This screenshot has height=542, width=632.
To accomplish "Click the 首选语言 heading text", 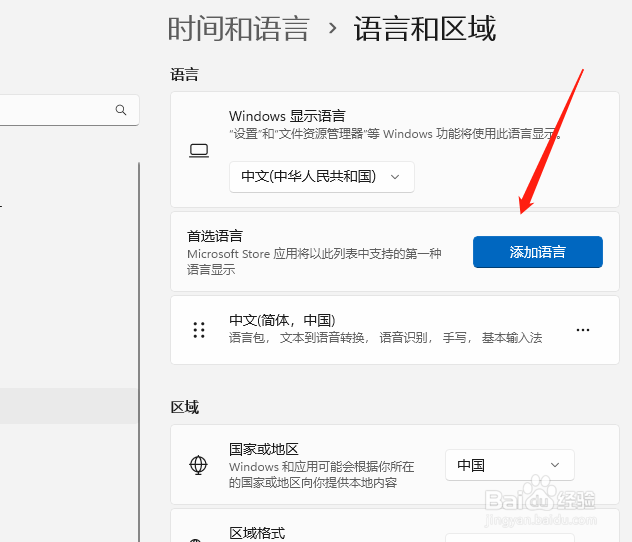I will click(215, 236).
